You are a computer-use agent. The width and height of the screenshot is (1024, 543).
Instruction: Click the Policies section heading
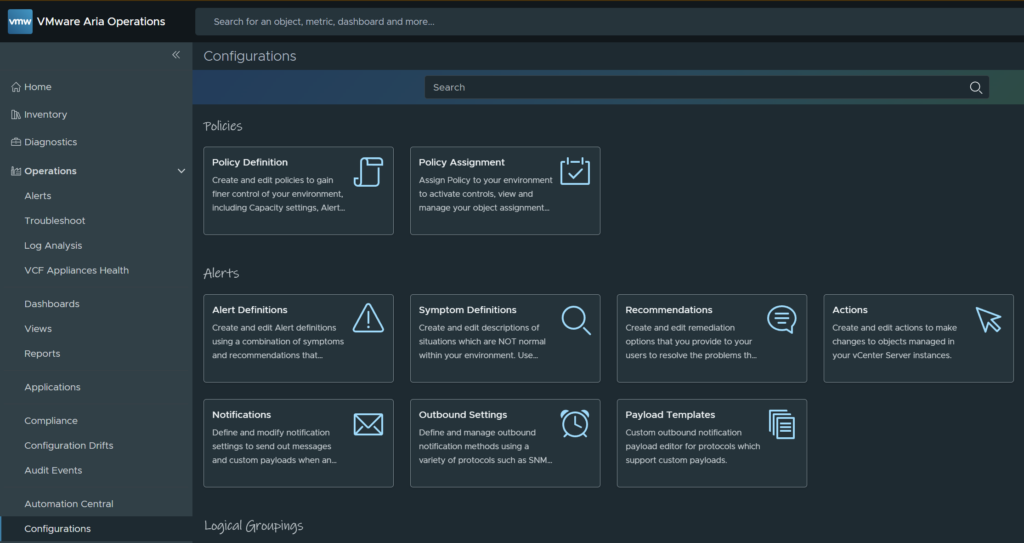223,126
